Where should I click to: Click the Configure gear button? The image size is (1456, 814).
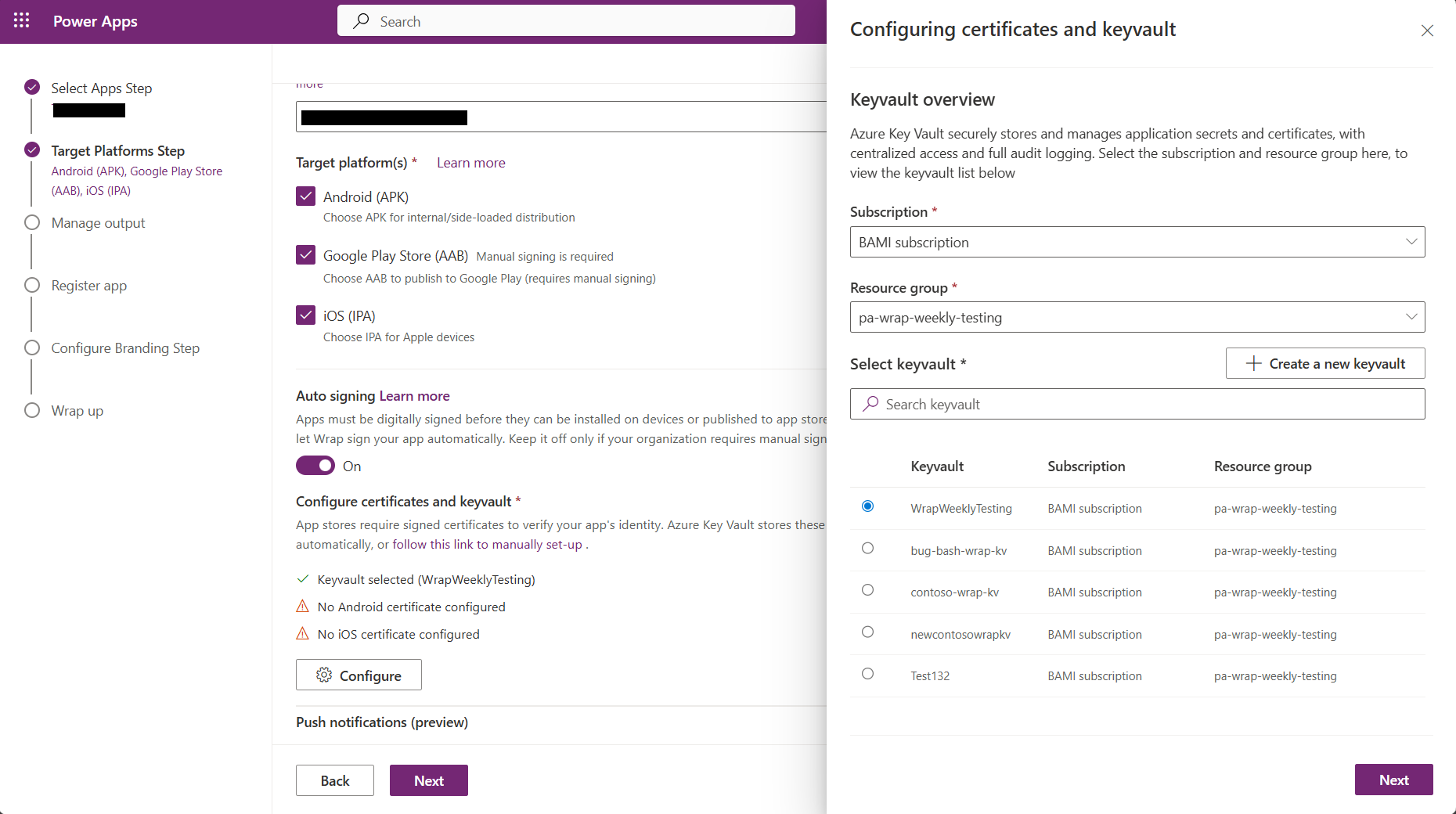pyautogui.click(x=359, y=675)
